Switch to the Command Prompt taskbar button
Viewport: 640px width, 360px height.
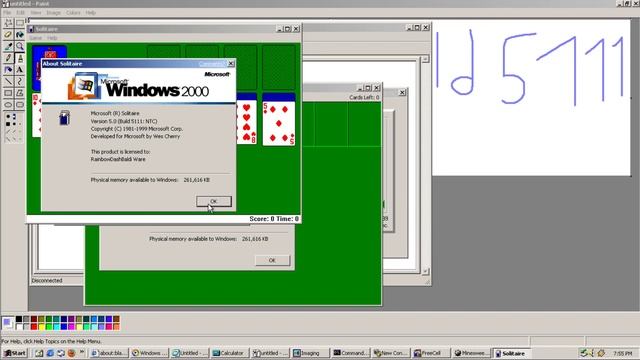click(x=350, y=353)
